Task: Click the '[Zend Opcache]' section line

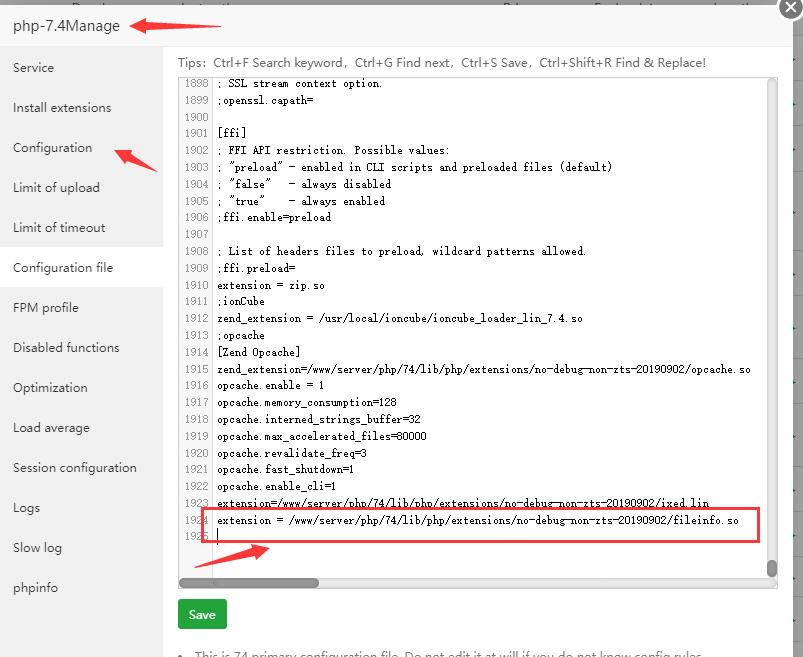Action: [x=259, y=352]
